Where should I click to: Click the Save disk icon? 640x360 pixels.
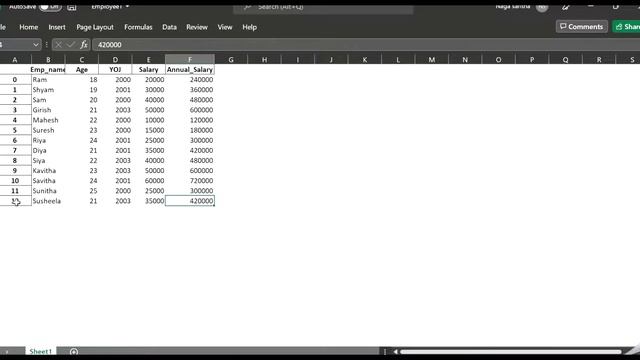72,7
